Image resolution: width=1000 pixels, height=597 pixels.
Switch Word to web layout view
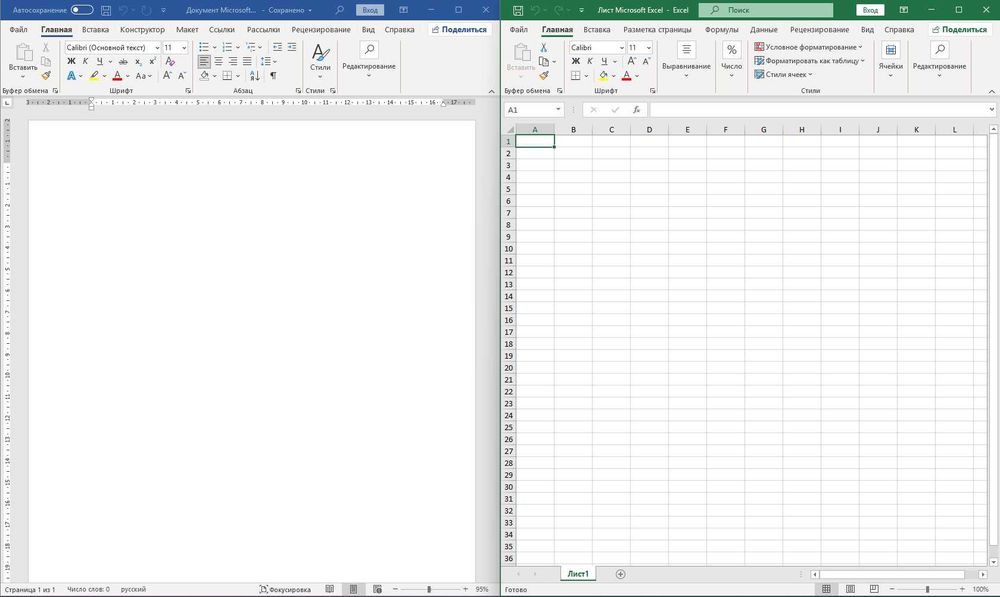pyautogui.click(x=378, y=589)
